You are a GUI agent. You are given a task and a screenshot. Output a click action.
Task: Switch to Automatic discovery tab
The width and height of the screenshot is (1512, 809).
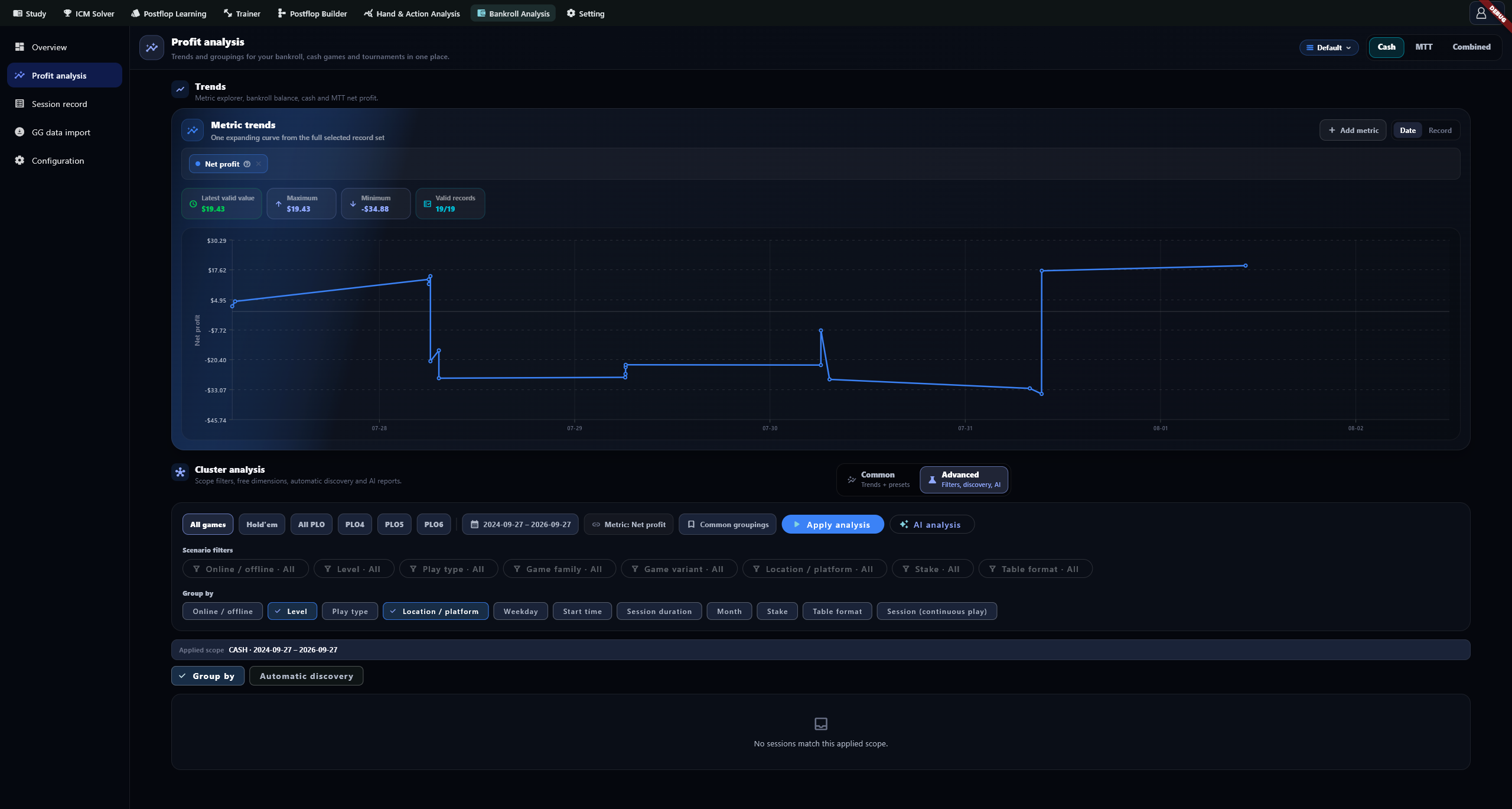coord(306,676)
